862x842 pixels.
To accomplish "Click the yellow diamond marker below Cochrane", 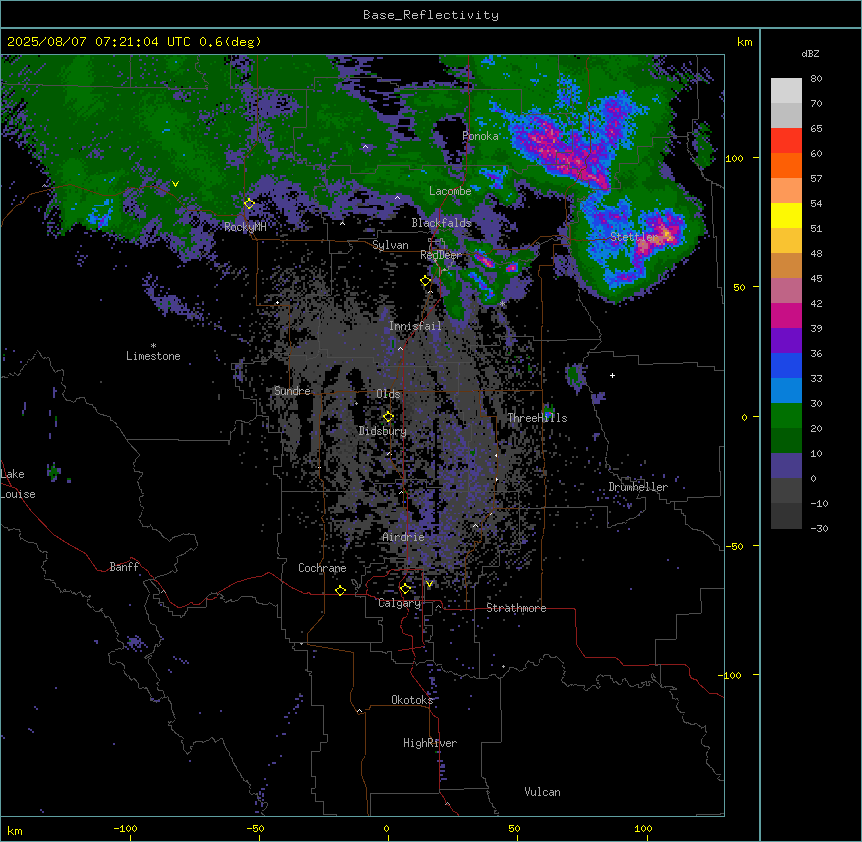I will (340, 590).
